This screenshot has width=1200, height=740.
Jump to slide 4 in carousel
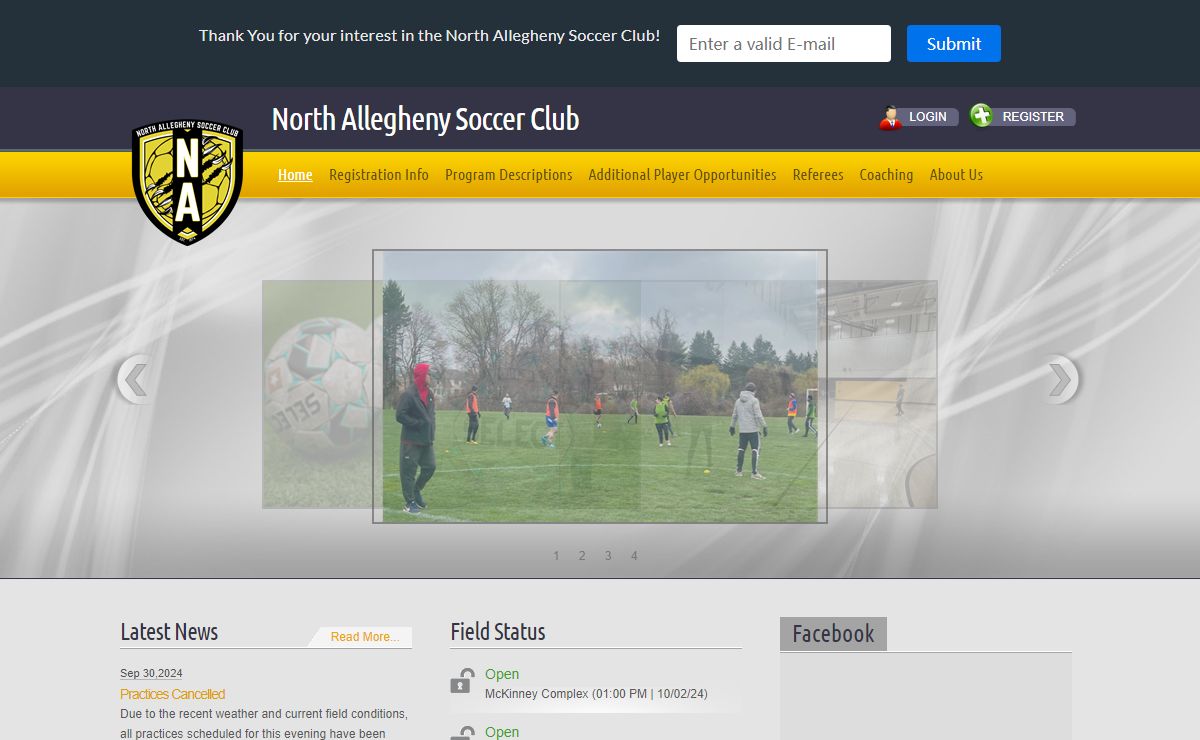click(634, 556)
